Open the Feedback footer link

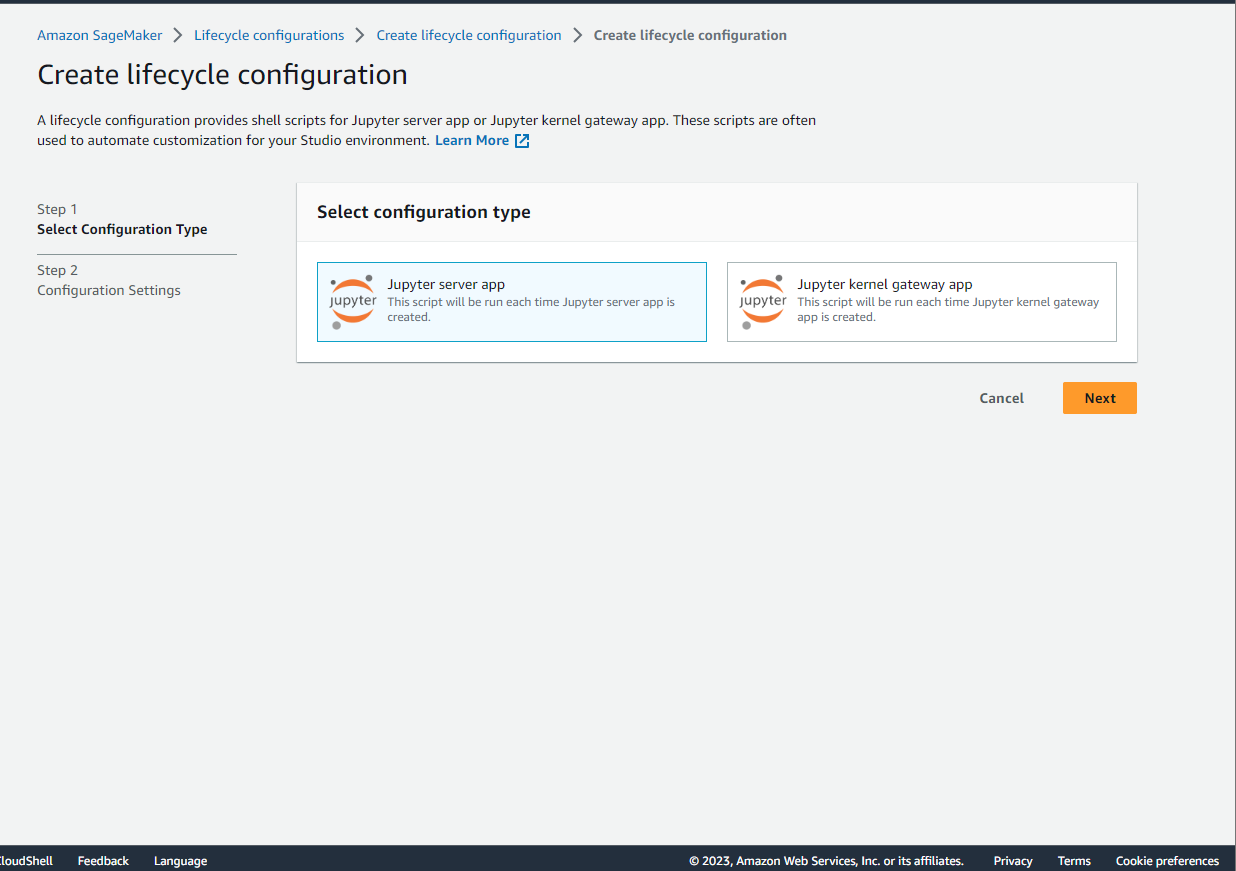coord(103,861)
